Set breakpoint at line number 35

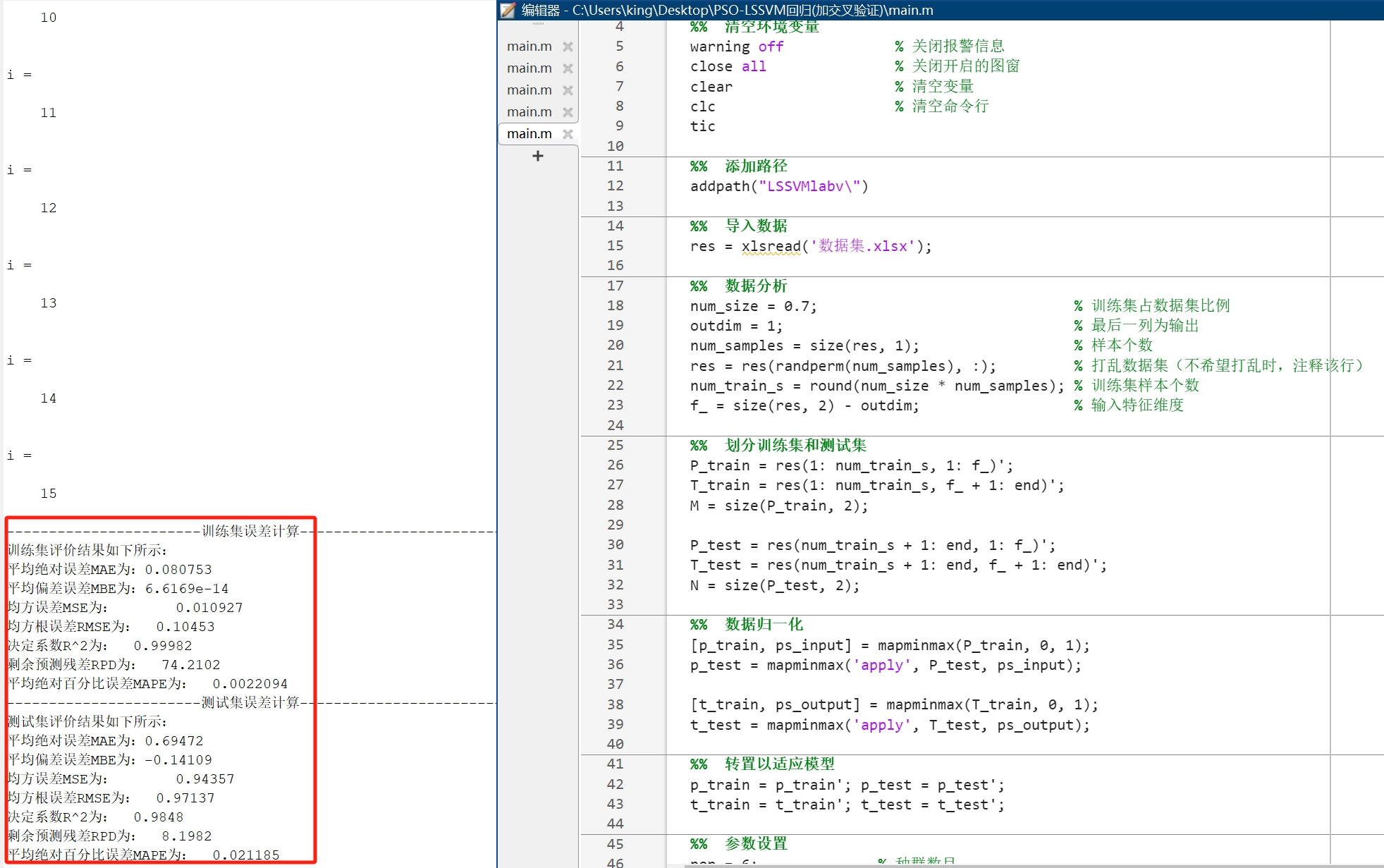point(615,644)
